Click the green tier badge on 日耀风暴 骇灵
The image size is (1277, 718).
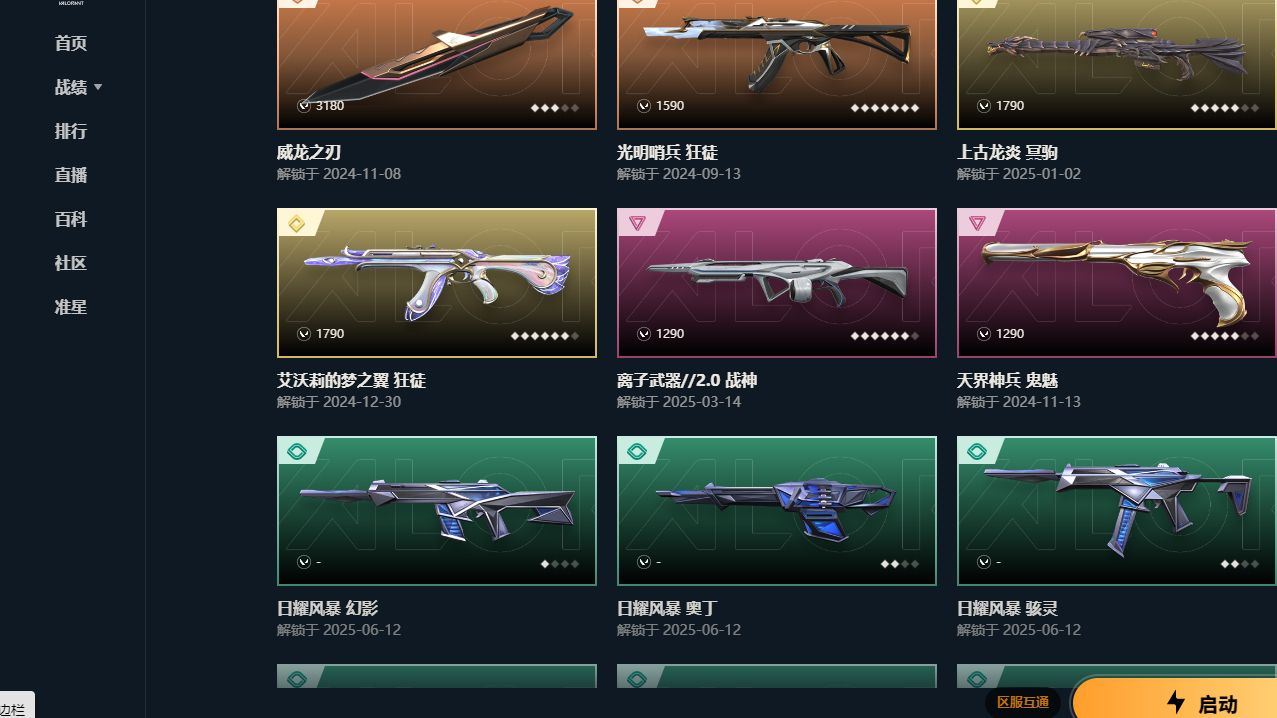pos(977,452)
